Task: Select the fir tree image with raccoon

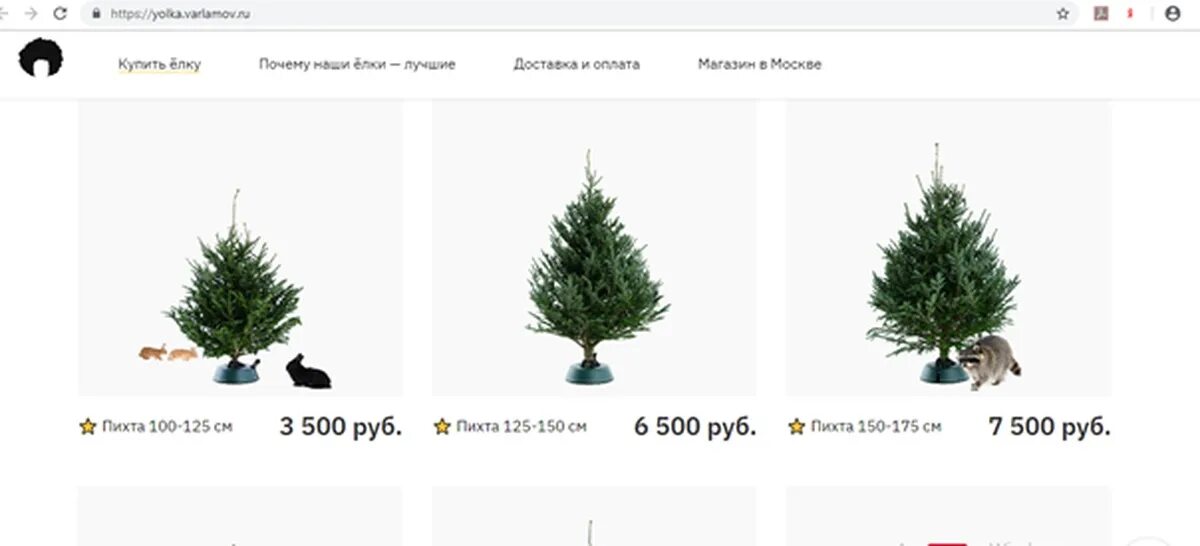Action: point(948,248)
